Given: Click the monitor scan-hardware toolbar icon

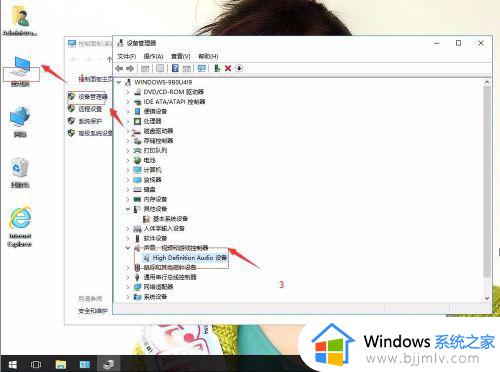Looking at the screenshot, I should click(201, 69).
